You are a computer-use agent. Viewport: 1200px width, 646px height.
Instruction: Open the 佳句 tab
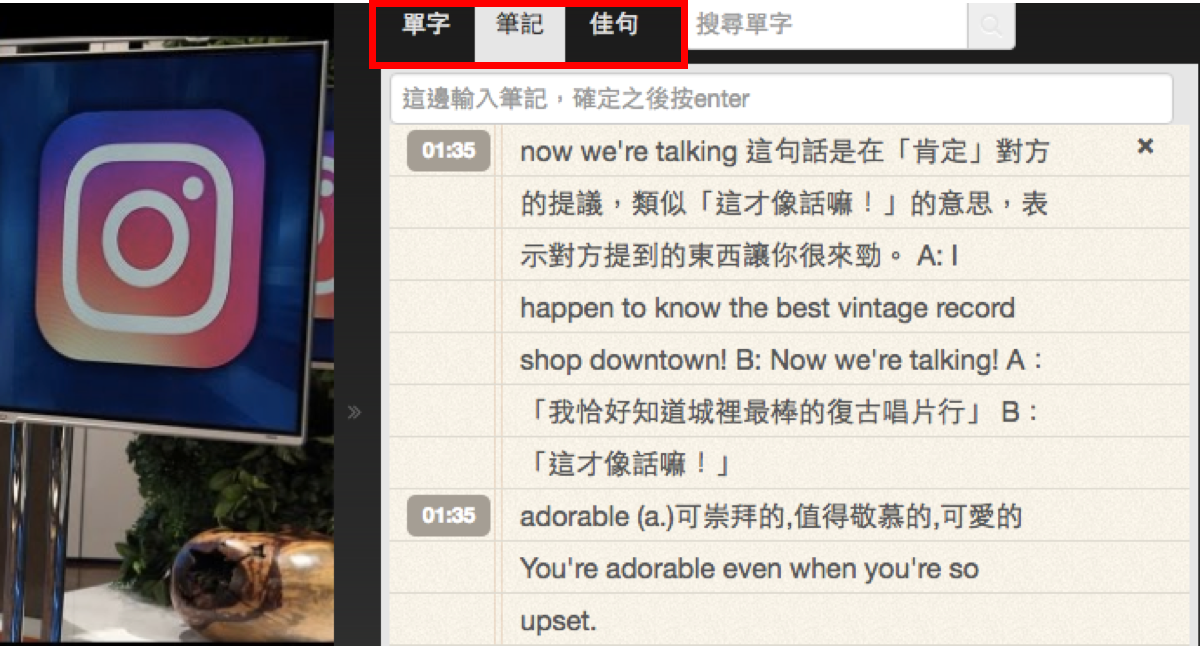tap(614, 25)
